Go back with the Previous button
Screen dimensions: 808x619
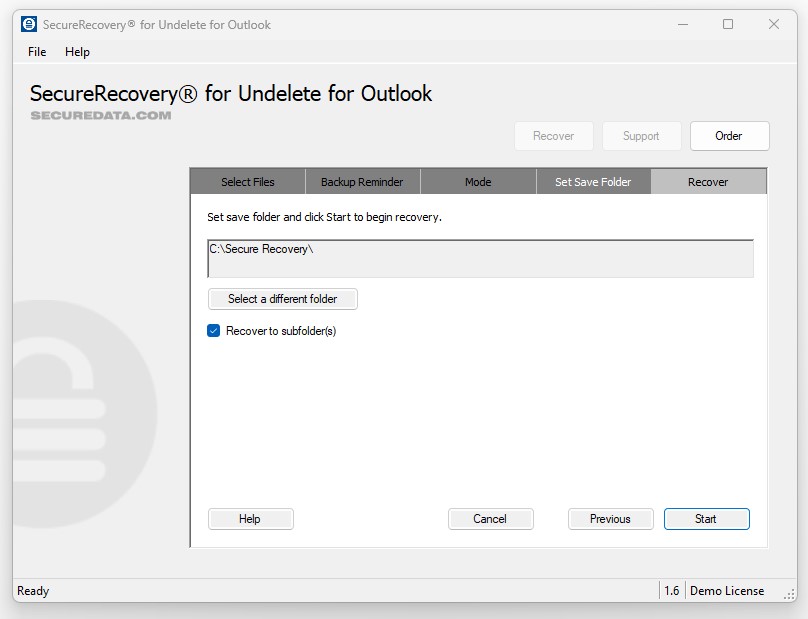(x=610, y=519)
